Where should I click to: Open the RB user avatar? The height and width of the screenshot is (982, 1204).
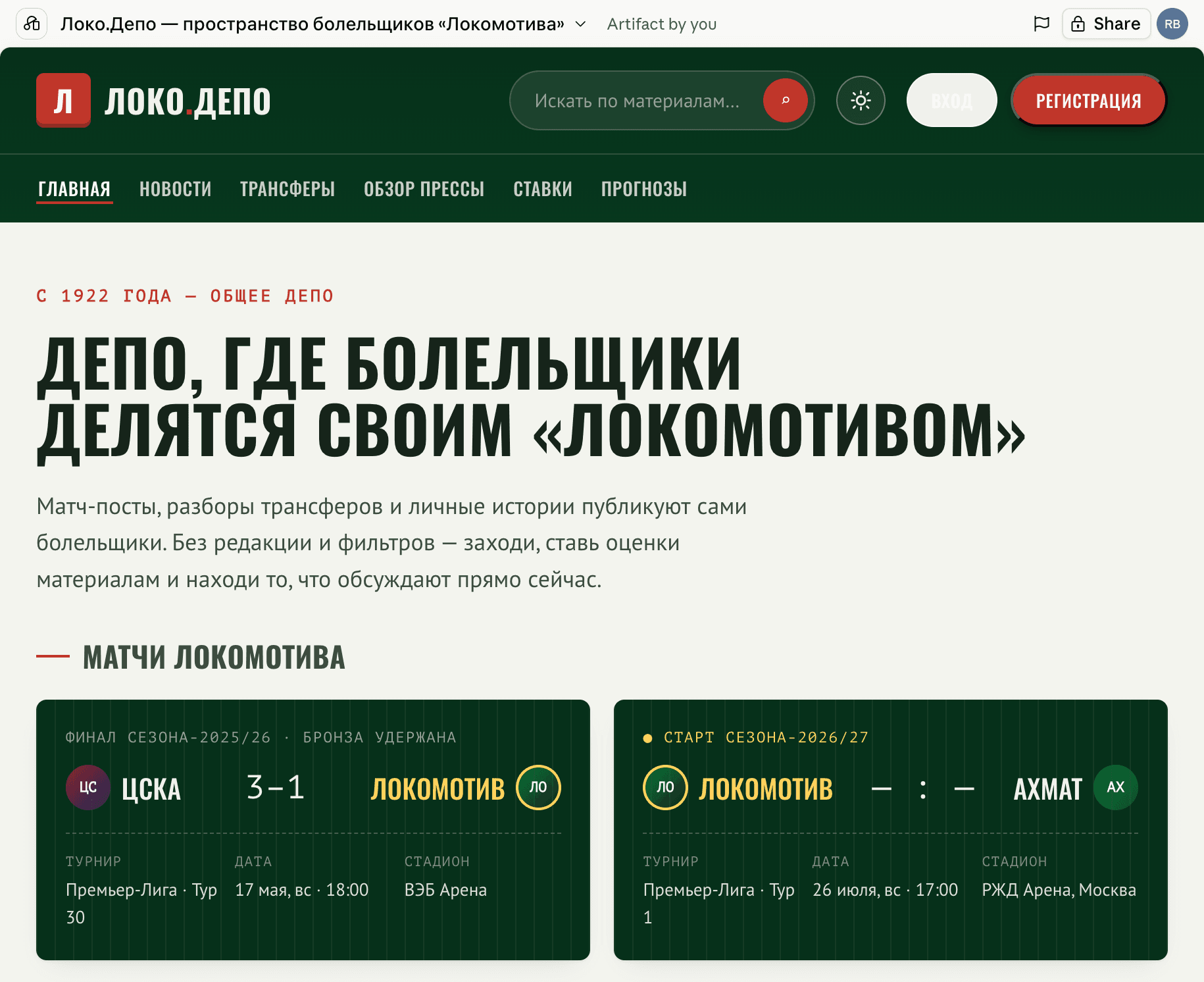(x=1172, y=24)
